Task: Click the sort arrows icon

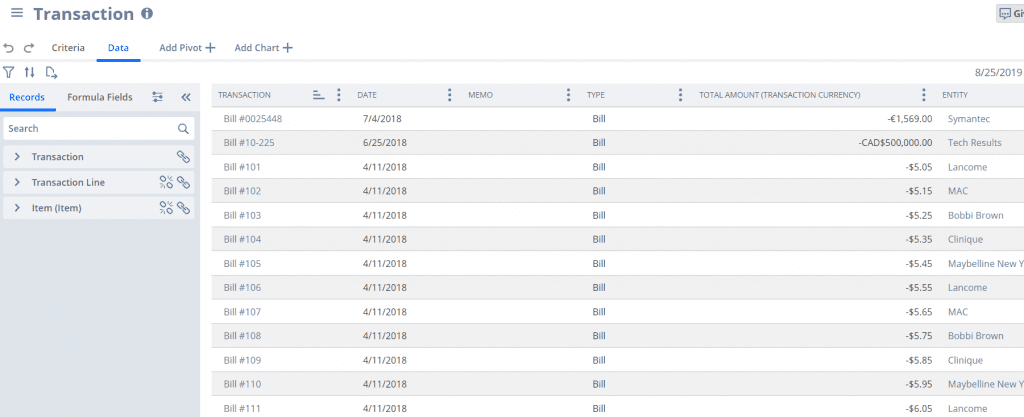Action: (x=29, y=72)
